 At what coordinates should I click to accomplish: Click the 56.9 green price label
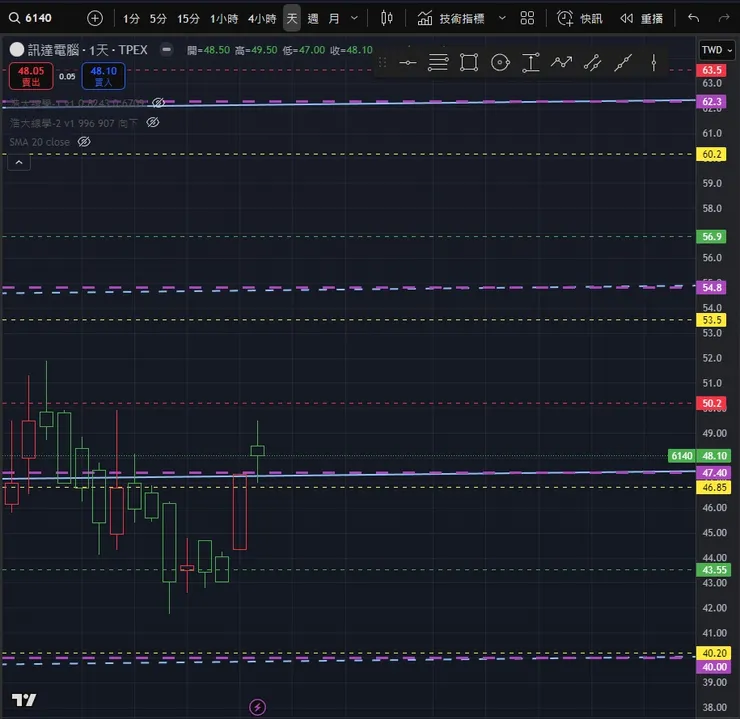[x=712, y=236]
